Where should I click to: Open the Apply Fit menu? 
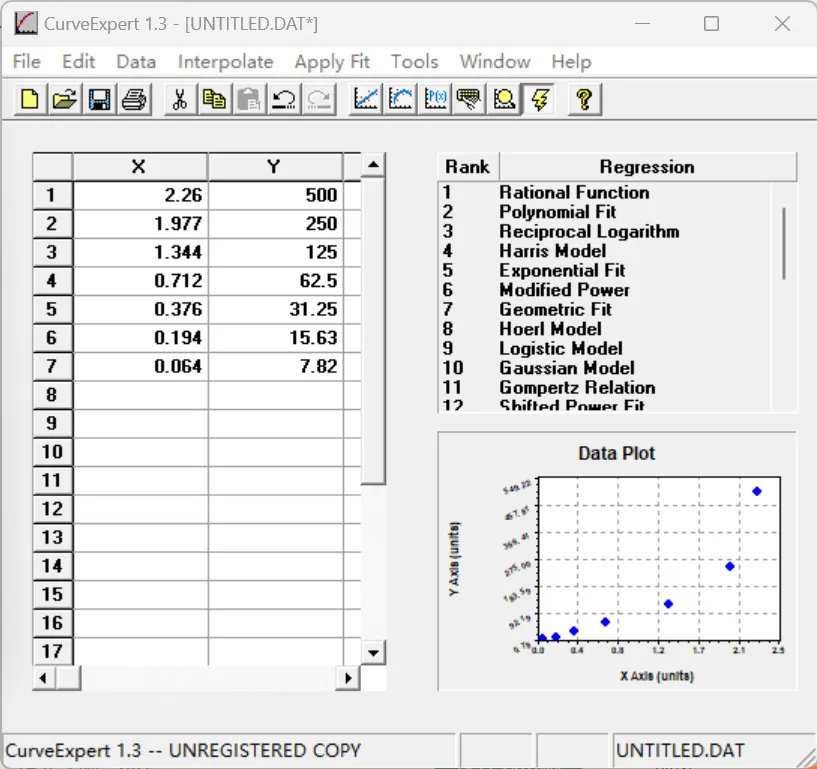tap(332, 62)
